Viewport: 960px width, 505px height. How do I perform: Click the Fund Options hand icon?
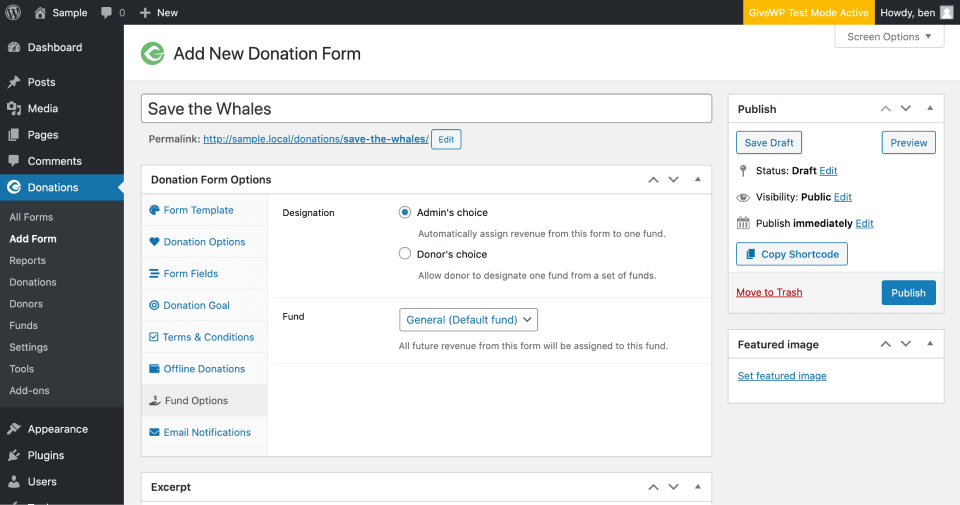155,400
